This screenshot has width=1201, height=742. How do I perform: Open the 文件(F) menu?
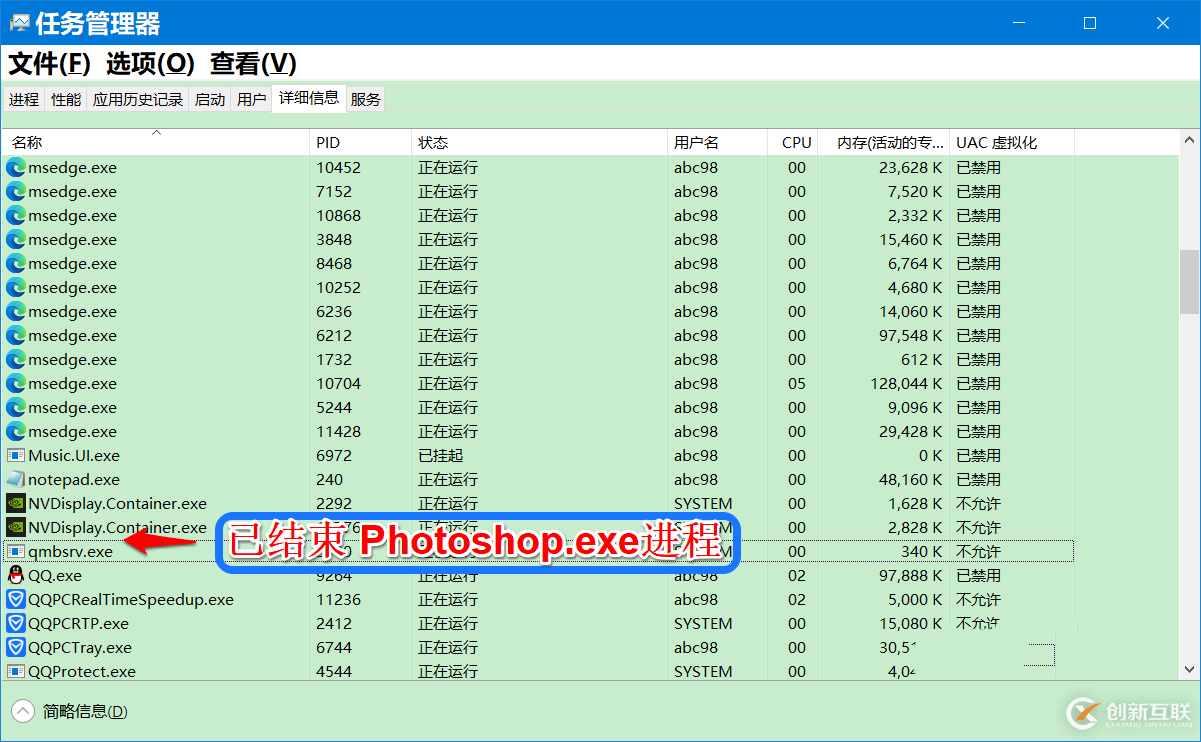pos(50,63)
